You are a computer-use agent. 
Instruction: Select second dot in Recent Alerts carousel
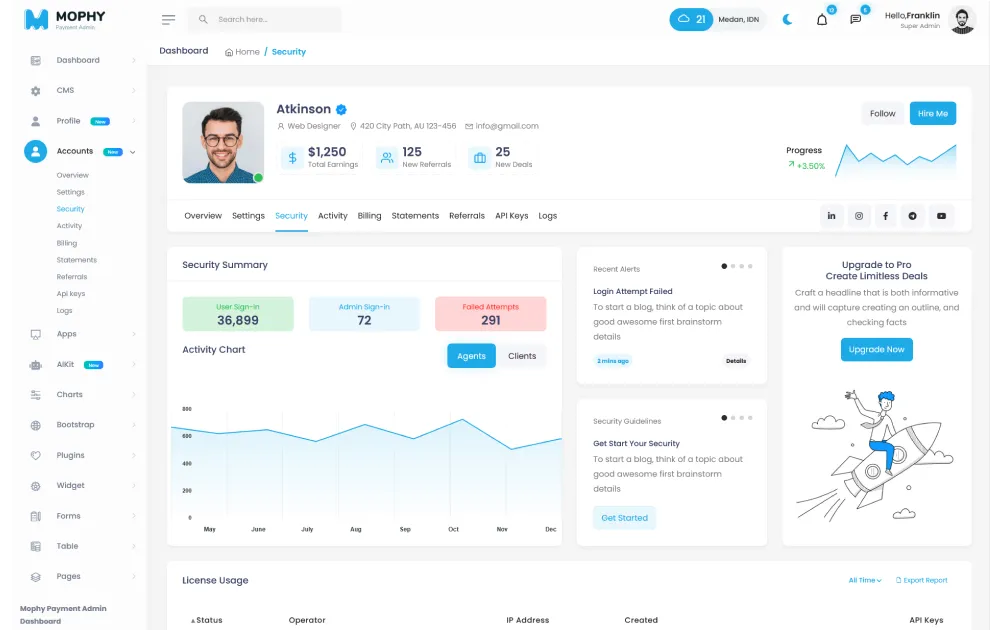pos(733,266)
